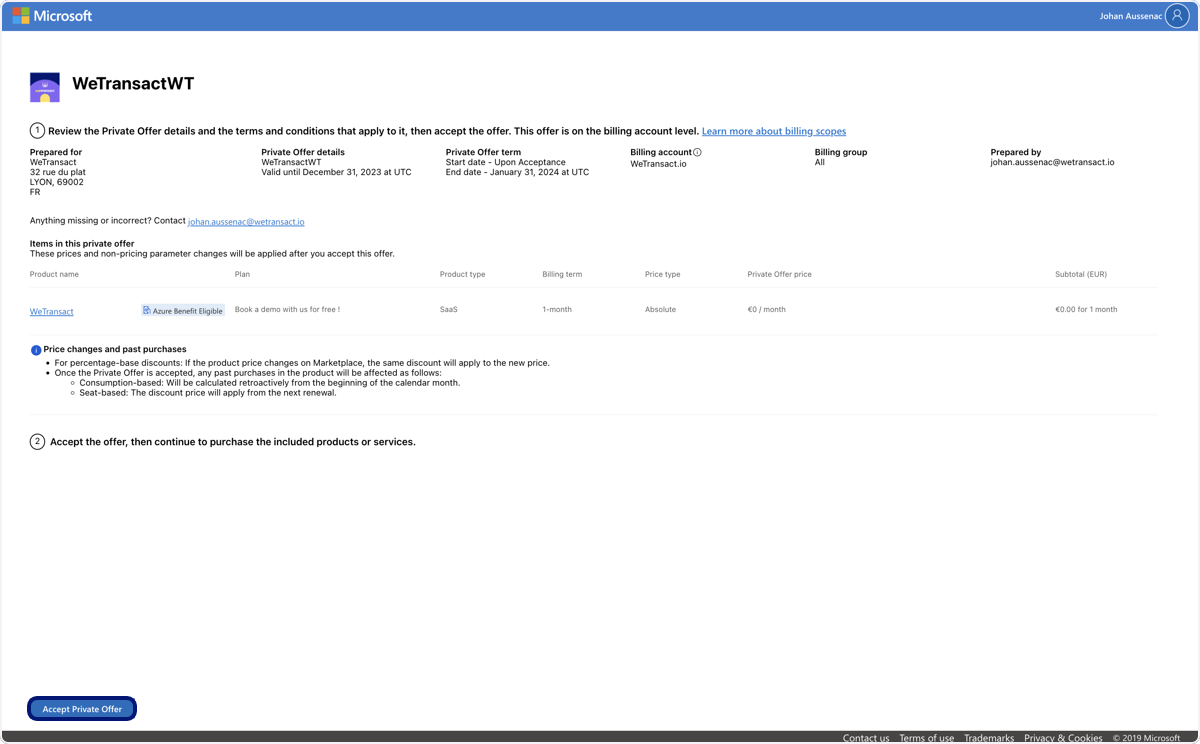
Task: Click the Billing term column header
Action: (562, 274)
